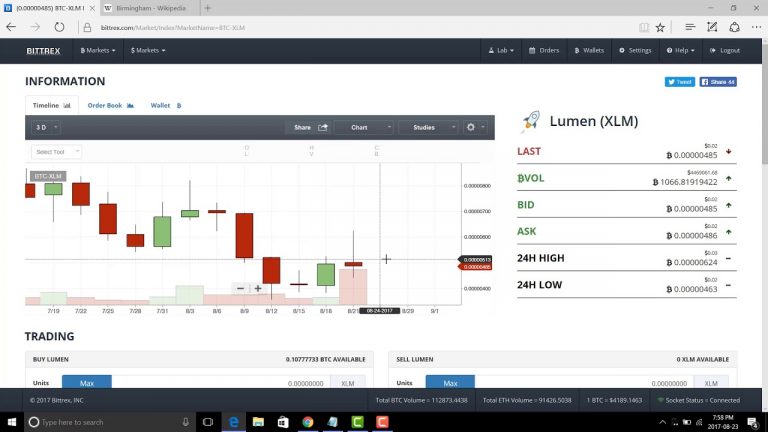Open the Orders page in the navbar

544,50
